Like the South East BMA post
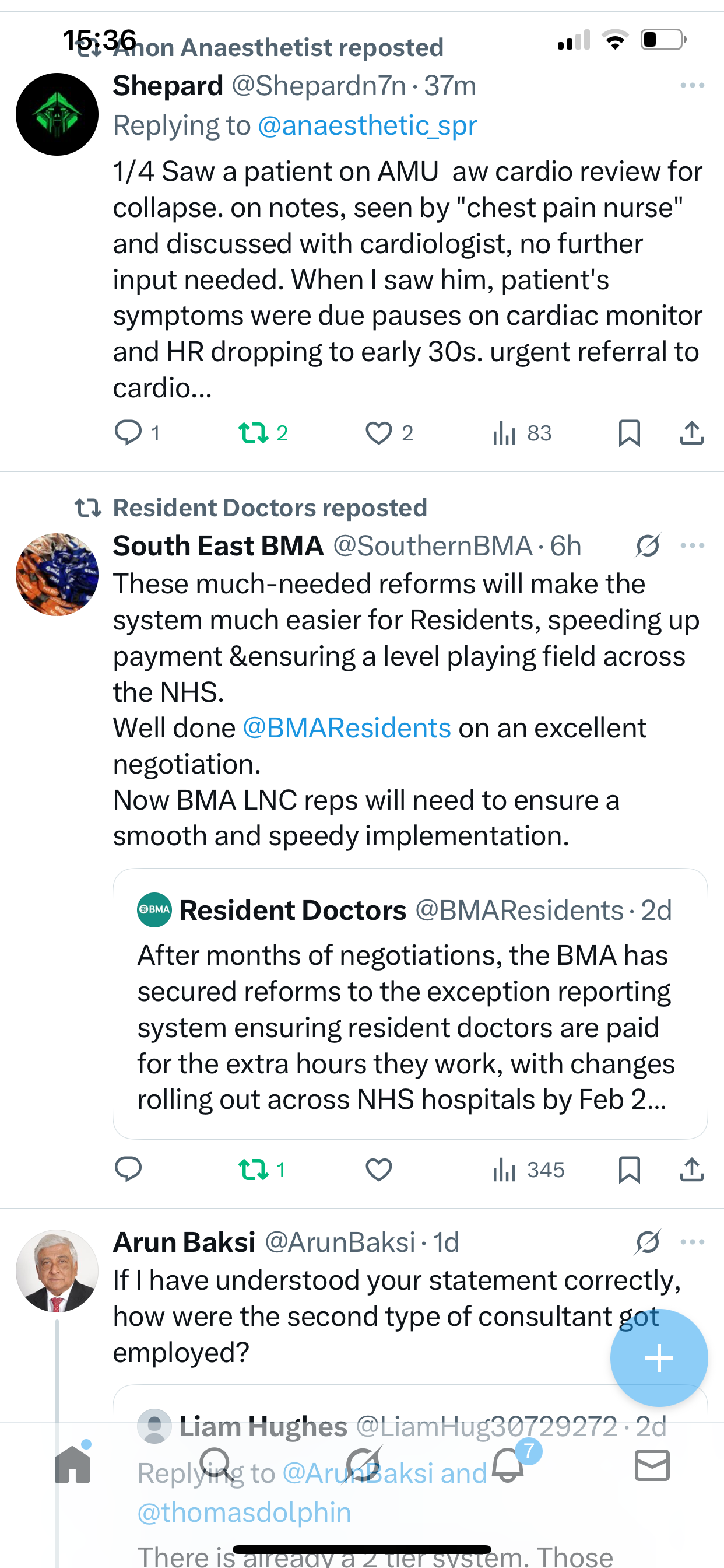The image size is (724, 1568). pyautogui.click(x=378, y=1170)
